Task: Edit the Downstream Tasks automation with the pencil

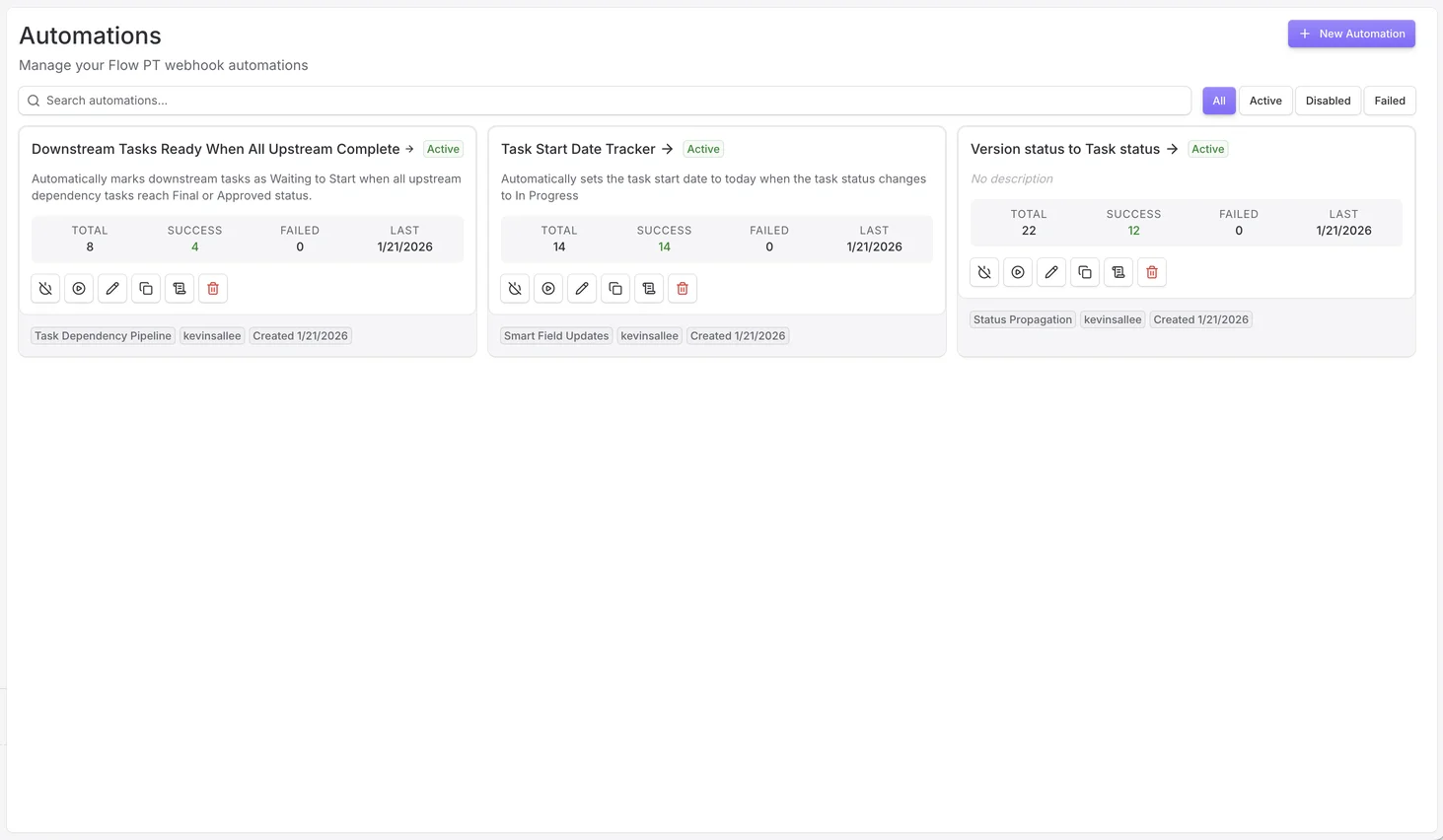Action: [112, 288]
